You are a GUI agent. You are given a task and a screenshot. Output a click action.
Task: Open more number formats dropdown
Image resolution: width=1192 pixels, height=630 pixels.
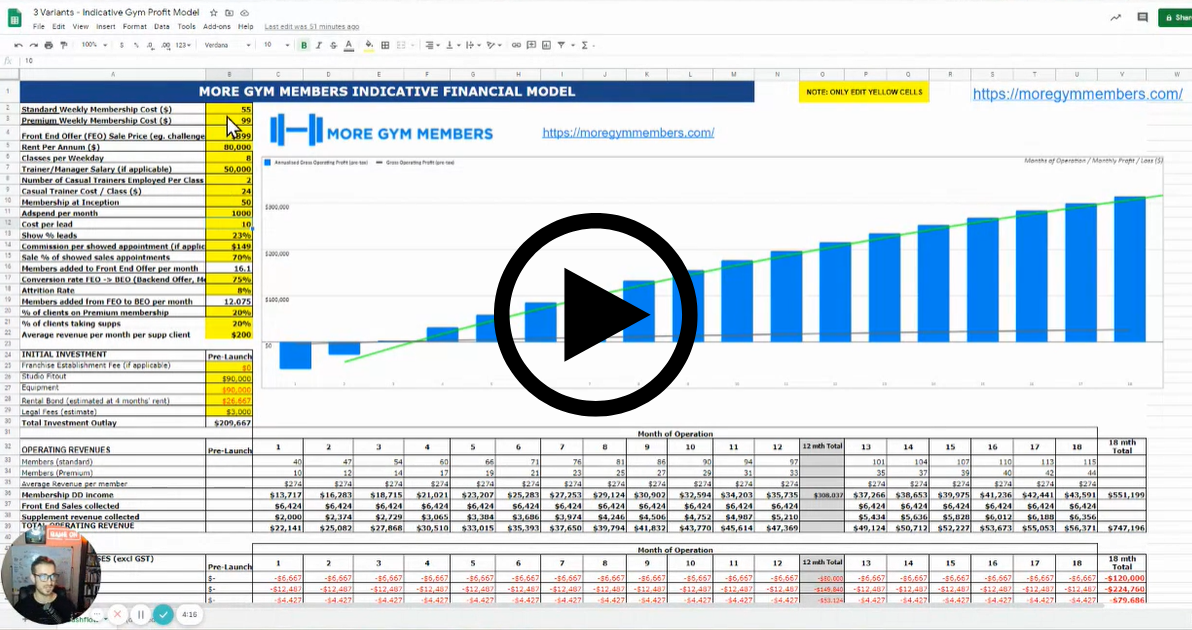[x=182, y=46]
